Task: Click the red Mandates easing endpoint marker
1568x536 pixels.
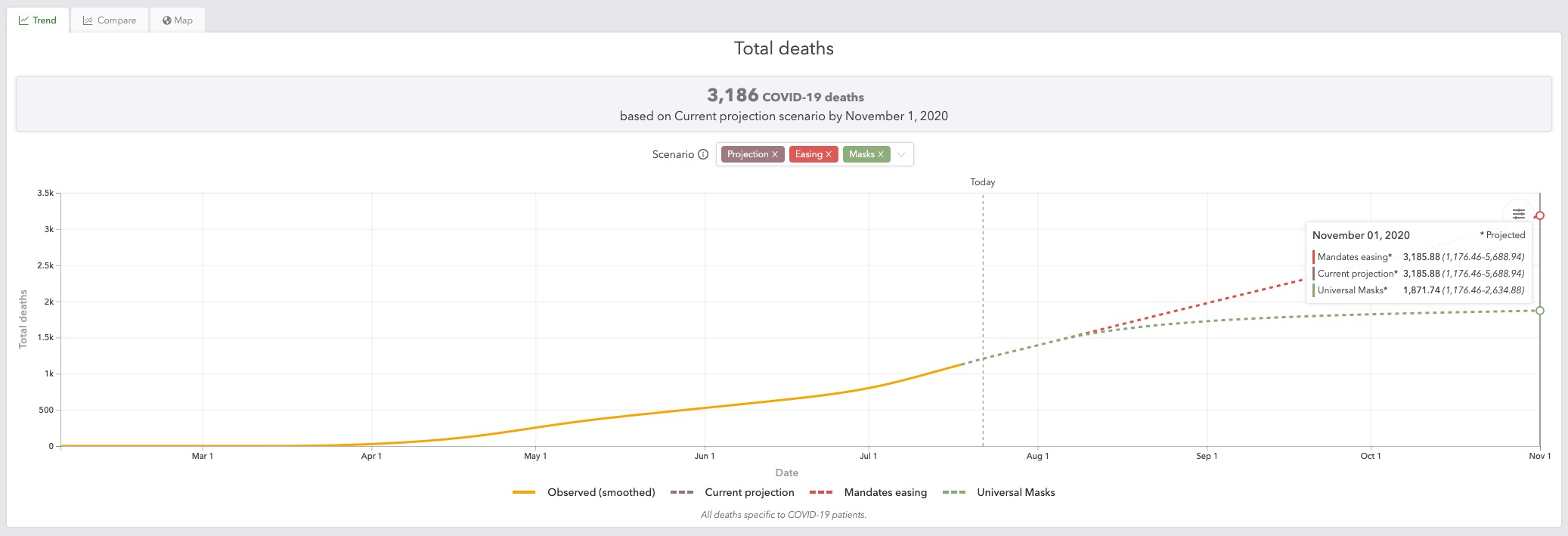Action: 1540,215
